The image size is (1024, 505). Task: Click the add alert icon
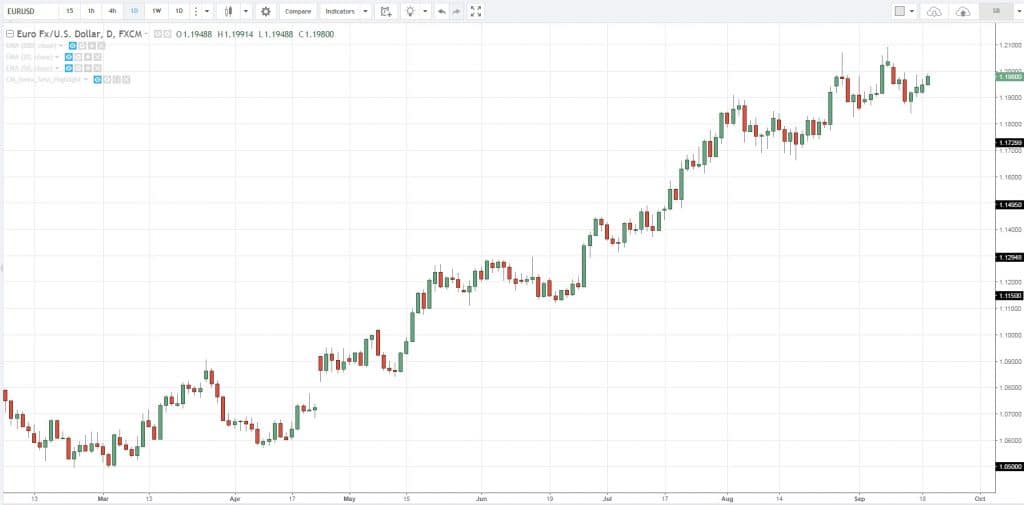click(386, 11)
